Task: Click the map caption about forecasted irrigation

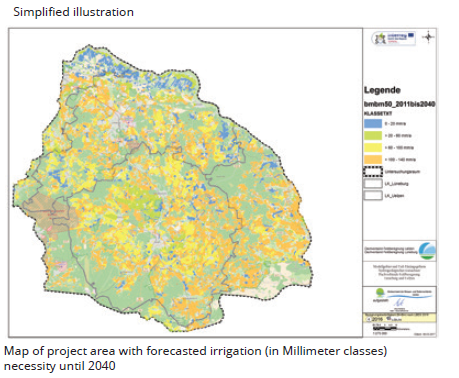Action: click(195, 358)
